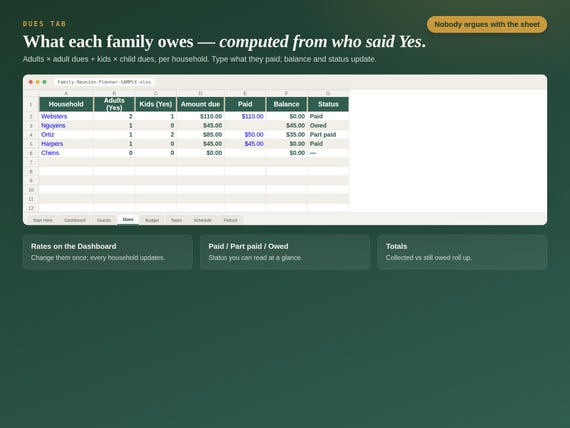This screenshot has height=428, width=570.
Task: Click the Household column header cell
Action: point(66,104)
